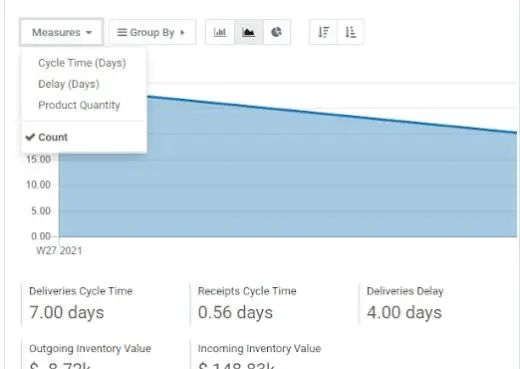
Task: Select Product Quantity measure
Action: 79,105
